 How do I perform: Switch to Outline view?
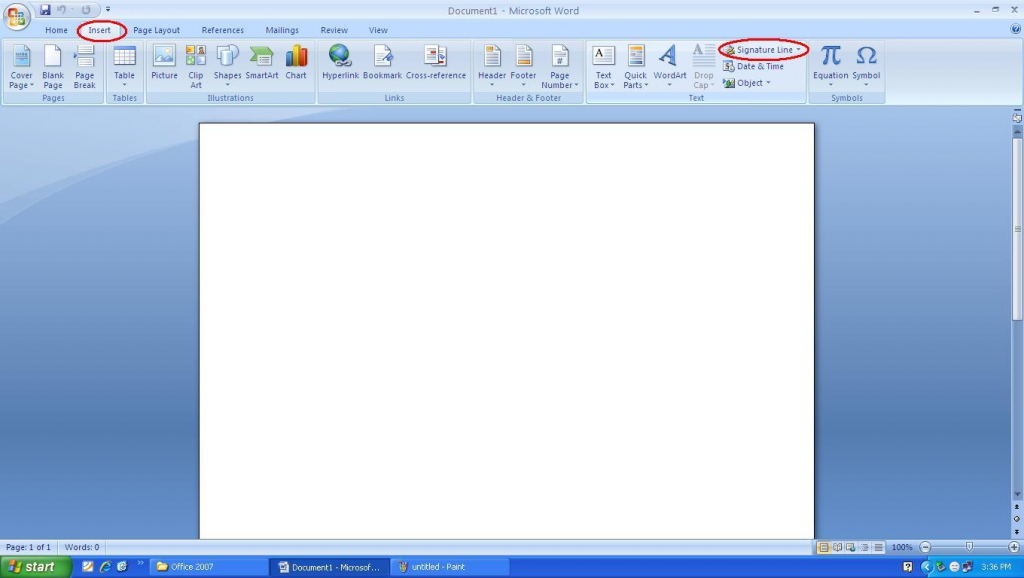point(865,547)
